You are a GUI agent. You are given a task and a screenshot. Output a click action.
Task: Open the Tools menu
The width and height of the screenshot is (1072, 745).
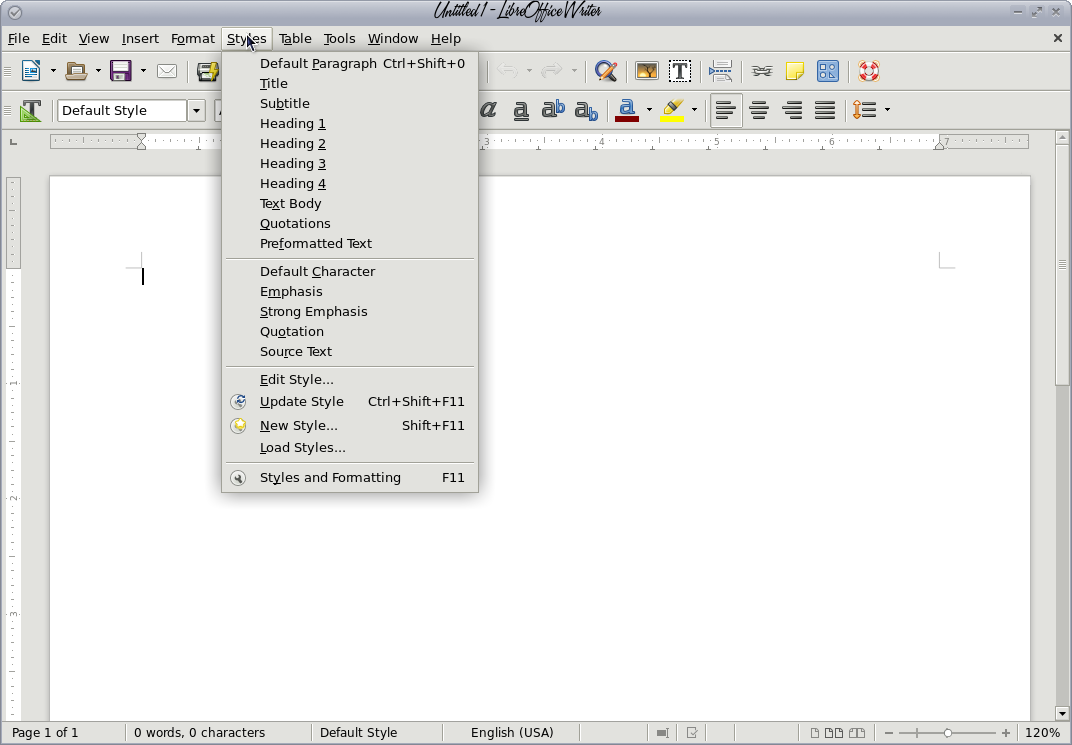coord(339,39)
